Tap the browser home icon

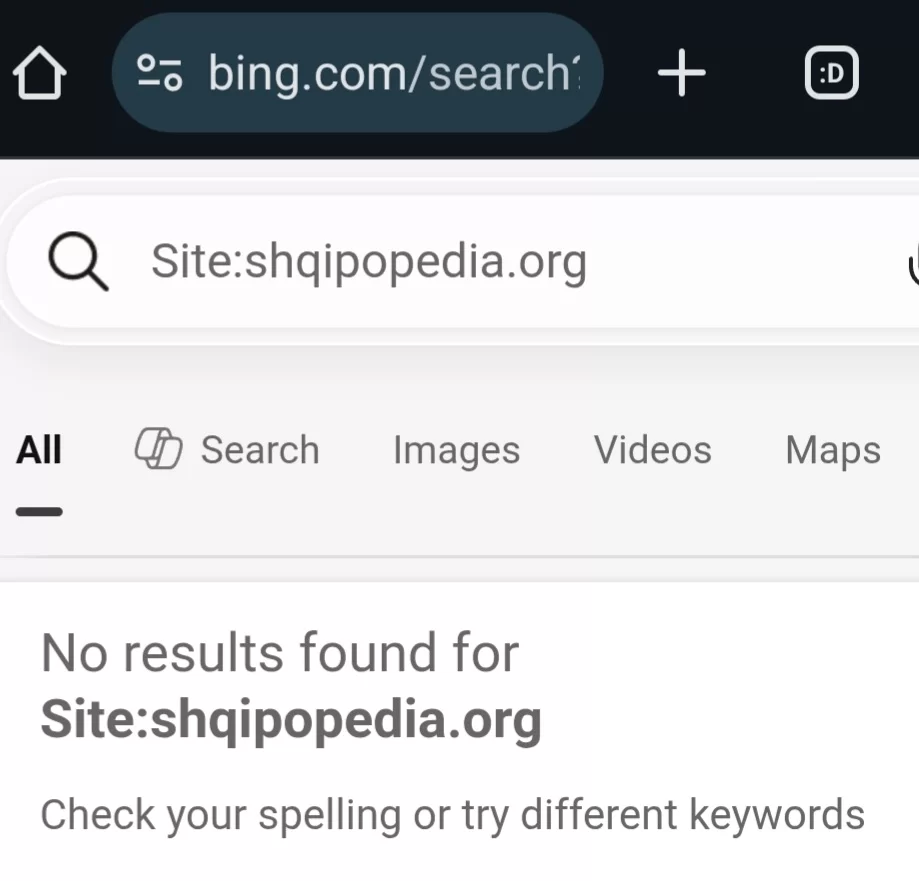(38, 75)
